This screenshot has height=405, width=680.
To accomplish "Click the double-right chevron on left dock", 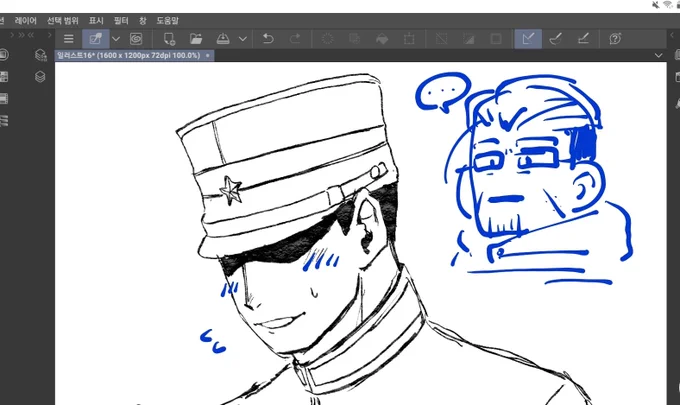I will click(21, 35).
